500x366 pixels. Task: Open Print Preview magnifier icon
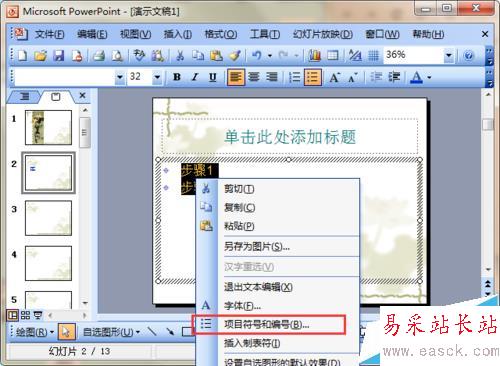click(x=117, y=55)
